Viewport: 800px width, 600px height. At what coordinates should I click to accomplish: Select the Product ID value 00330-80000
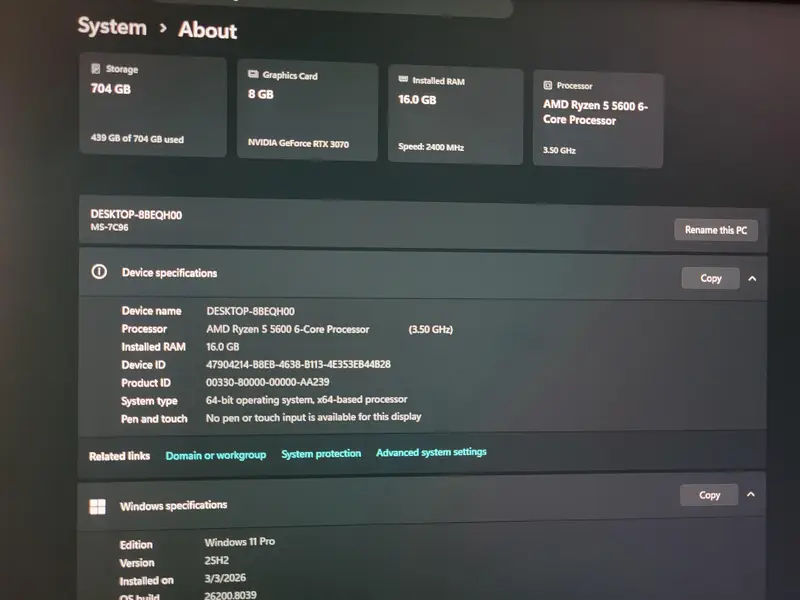pyautogui.click(x=267, y=382)
